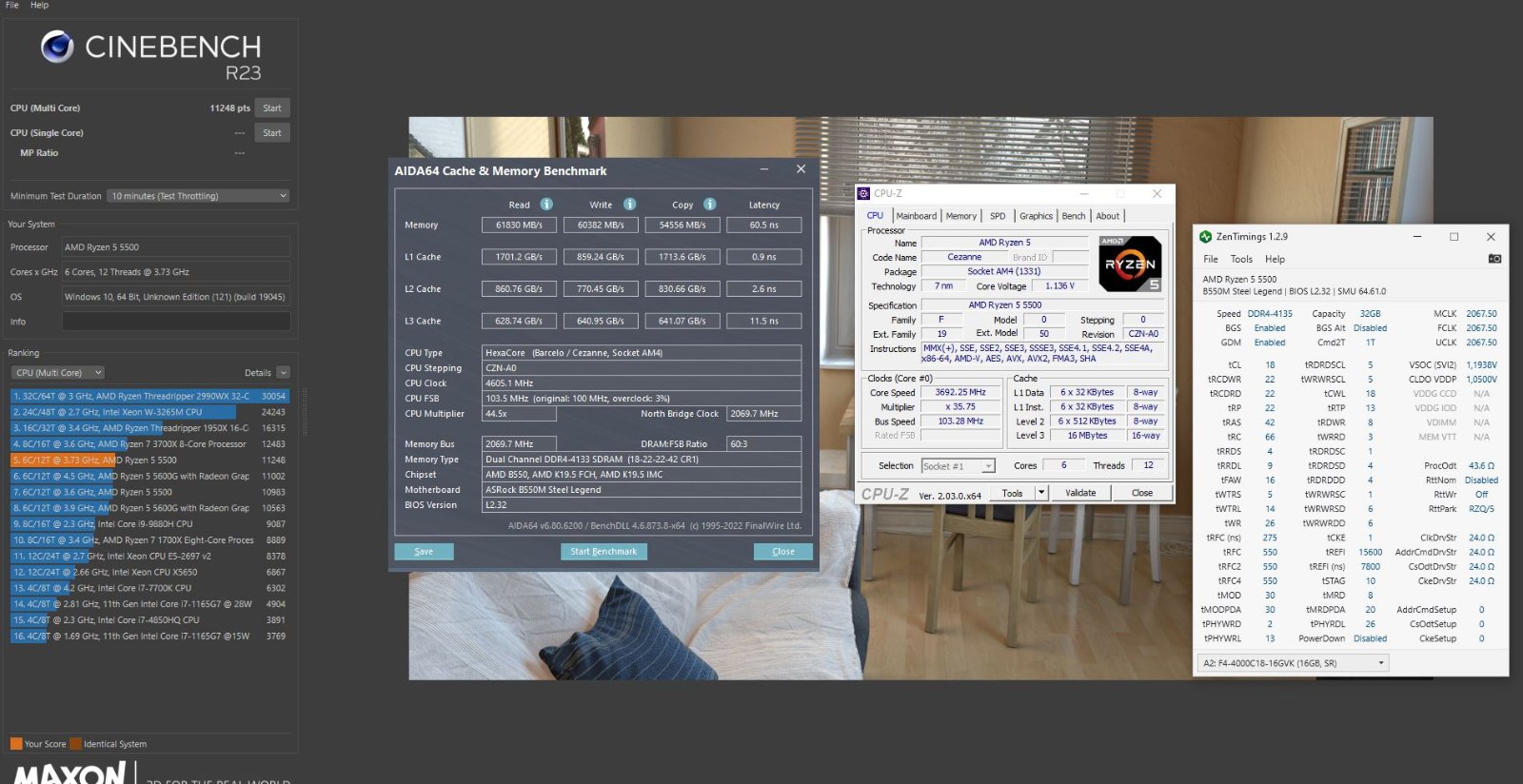The image size is (1523, 784).
Task: Open the Help menu in Cinebench
Action: [x=39, y=5]
